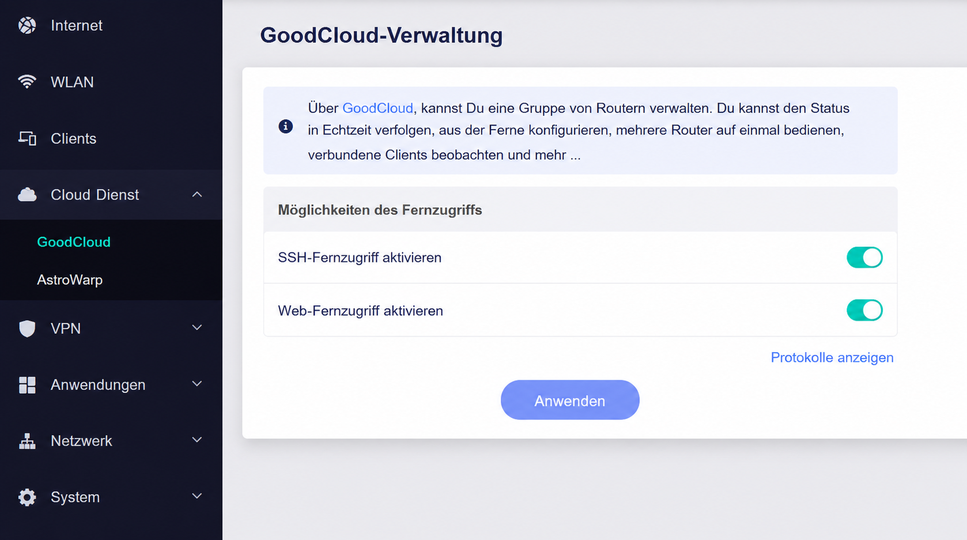Click the GoodCloud-Verwaltung page heading
967x540 pixels.
click(x=381, y=35)
